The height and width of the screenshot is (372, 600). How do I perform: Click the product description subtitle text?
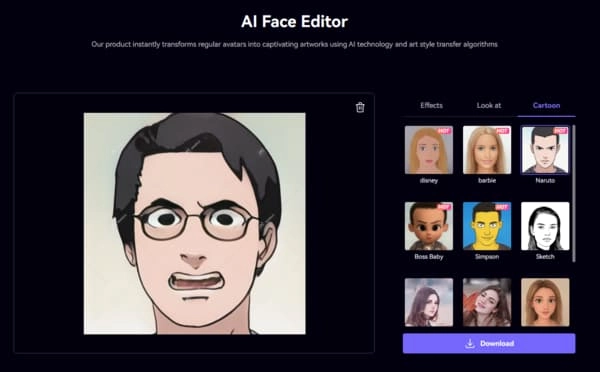pos(294,44)
